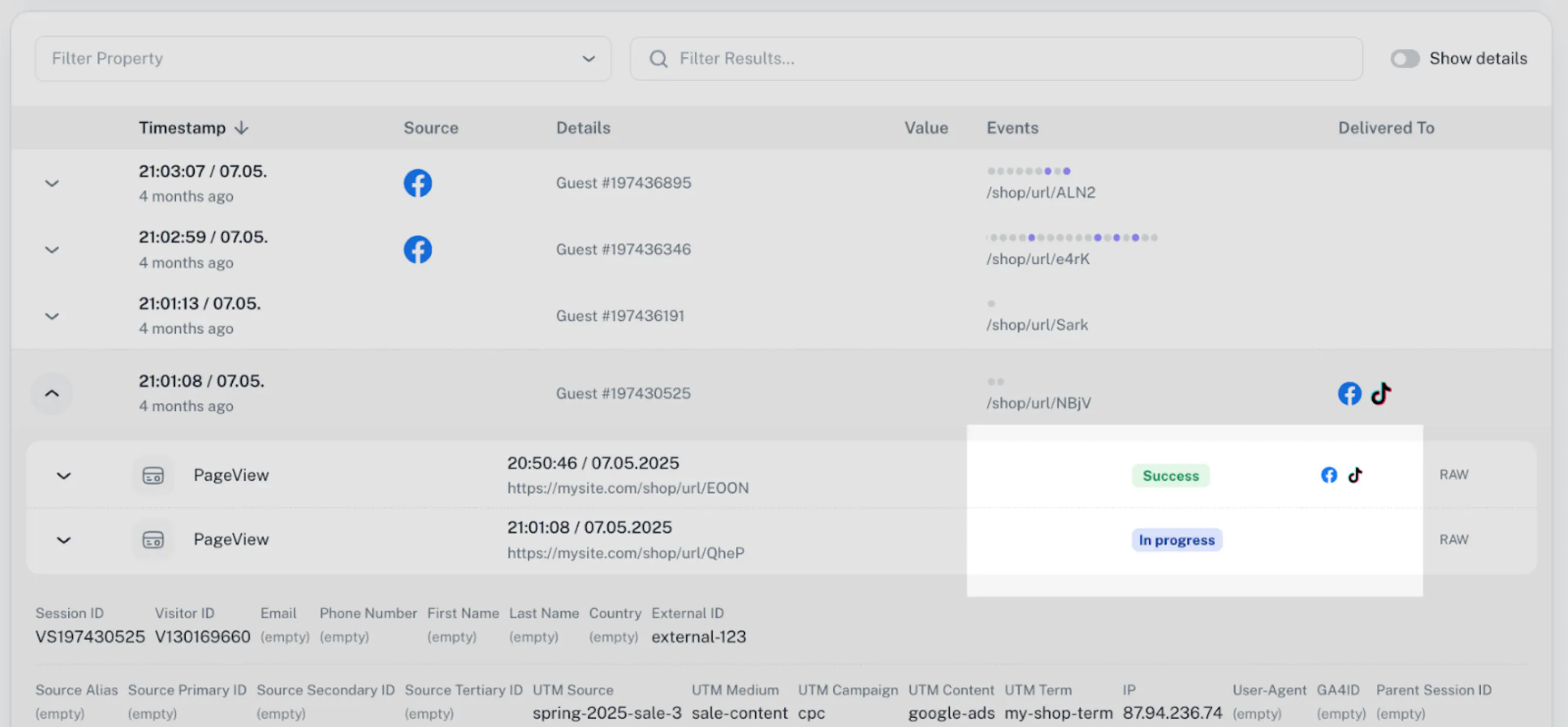Image resolution: width=1568 pixels, height=727 pixels.
Task: Expand the 21:01:13 session row
Action: pyautogui.click(x=52, y=316)
